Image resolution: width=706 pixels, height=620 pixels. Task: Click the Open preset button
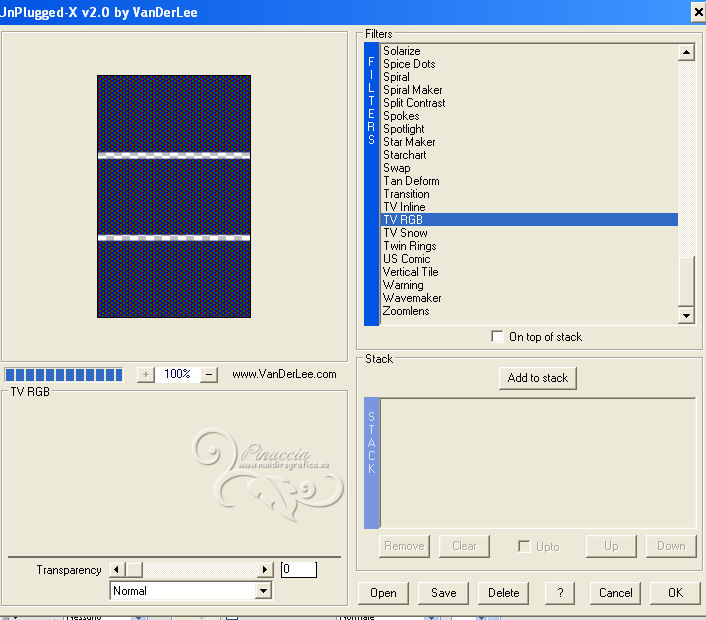pyautogui.click(x=383, y=593)
